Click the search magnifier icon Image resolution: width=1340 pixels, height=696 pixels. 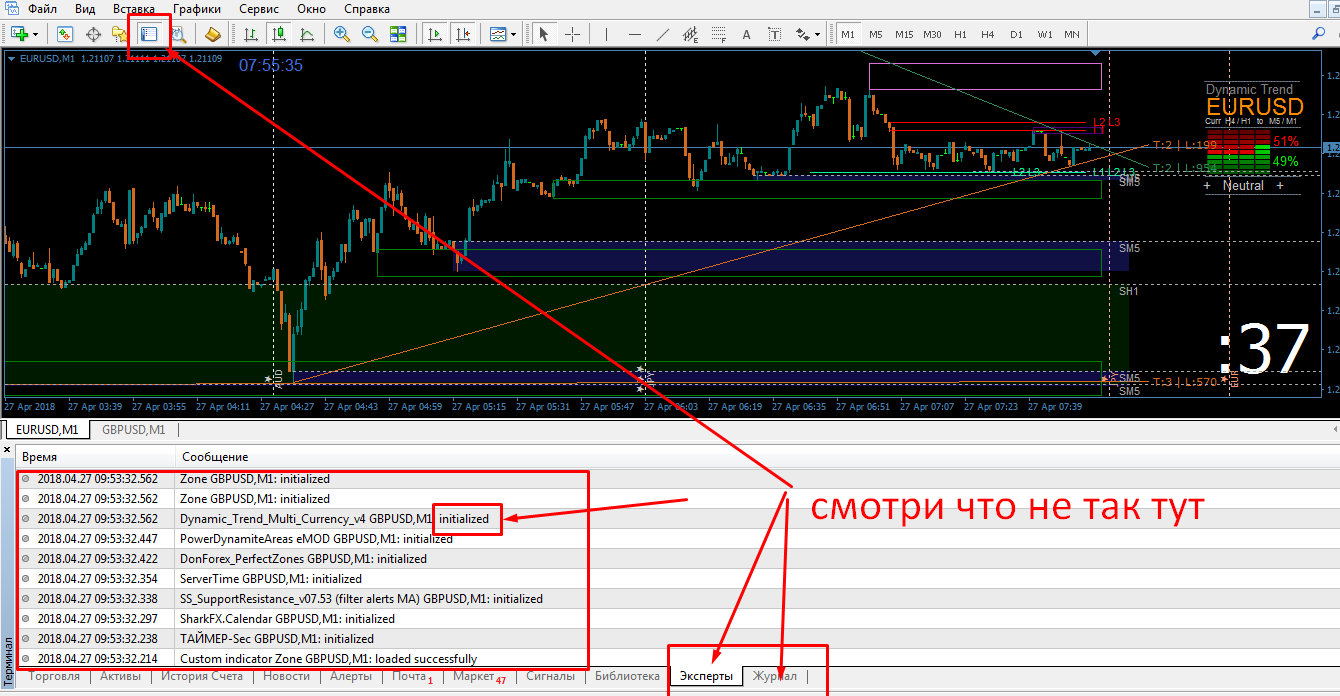(x=1319, y=34)
